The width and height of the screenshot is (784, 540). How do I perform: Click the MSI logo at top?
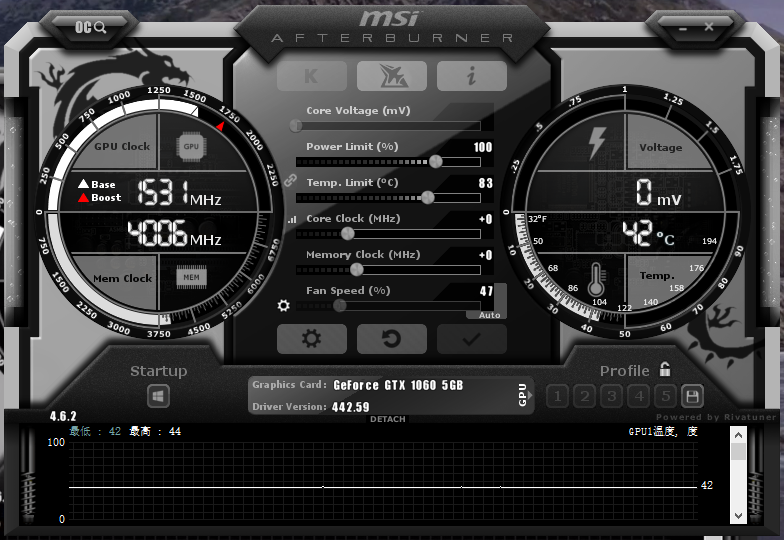coord(389,19)
